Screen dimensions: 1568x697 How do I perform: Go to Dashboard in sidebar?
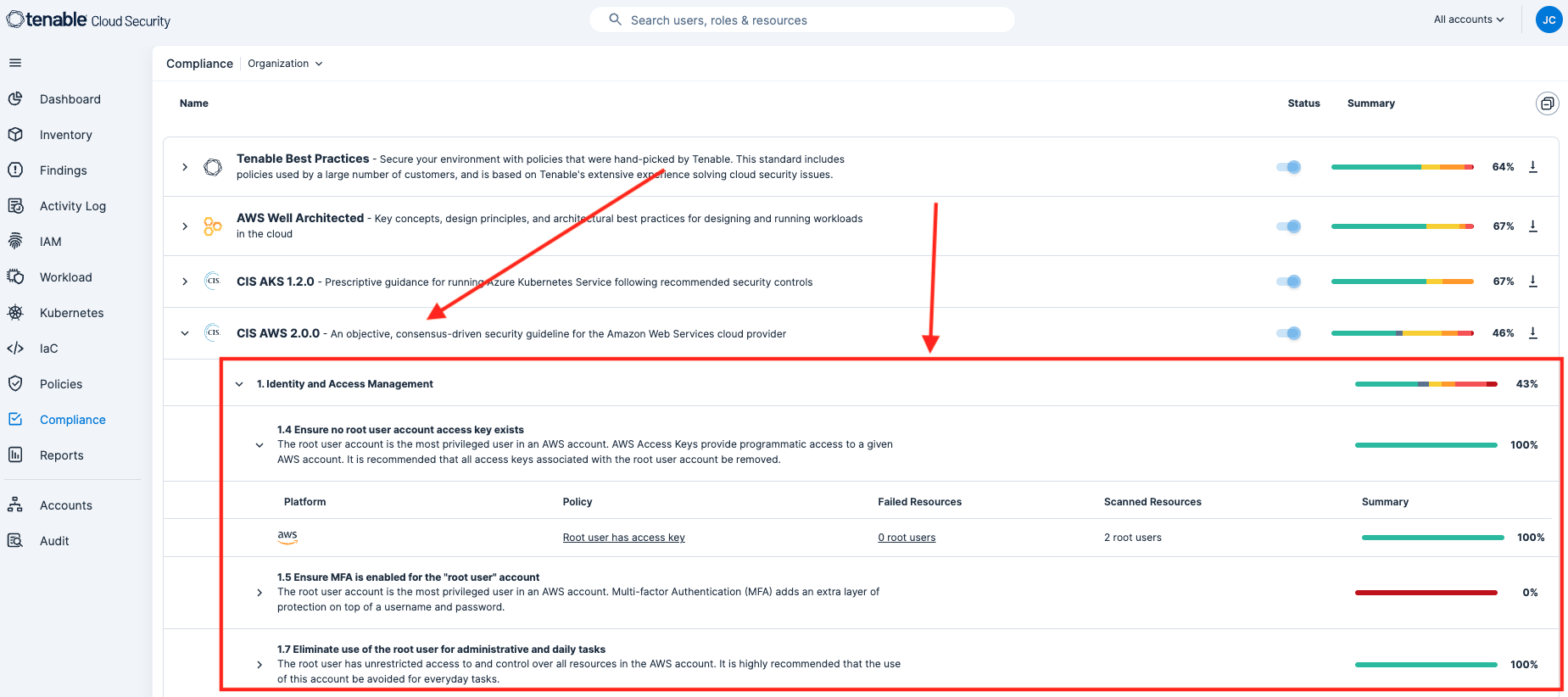pyautogui.click(x=70, y=99)
